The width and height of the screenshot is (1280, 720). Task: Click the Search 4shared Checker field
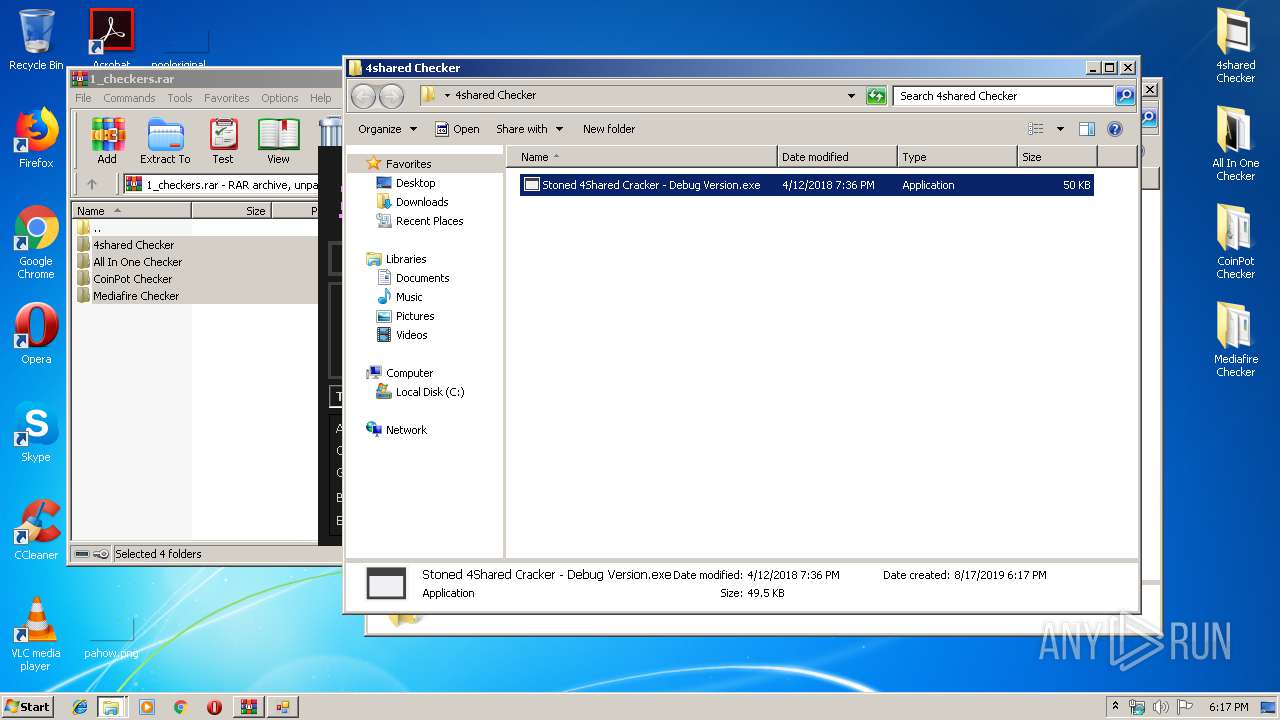(x=1003, y=96)
